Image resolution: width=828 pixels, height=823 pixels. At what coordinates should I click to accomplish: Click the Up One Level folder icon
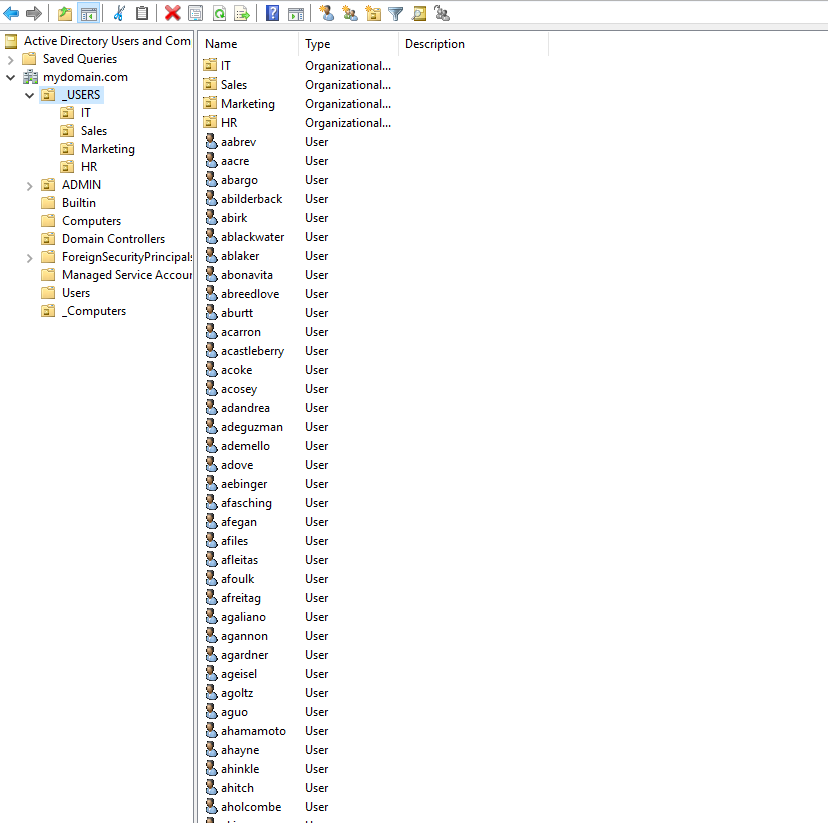pos(65,13)
